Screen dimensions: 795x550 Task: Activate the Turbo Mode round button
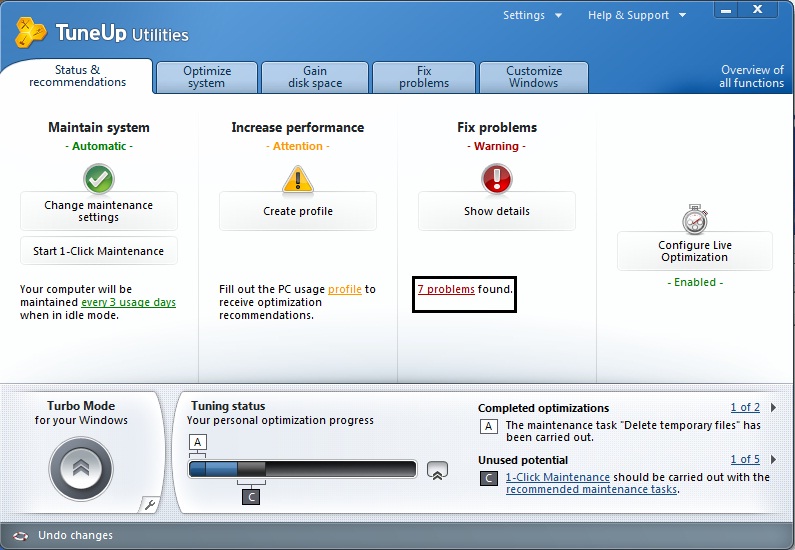tap(81, 468)
